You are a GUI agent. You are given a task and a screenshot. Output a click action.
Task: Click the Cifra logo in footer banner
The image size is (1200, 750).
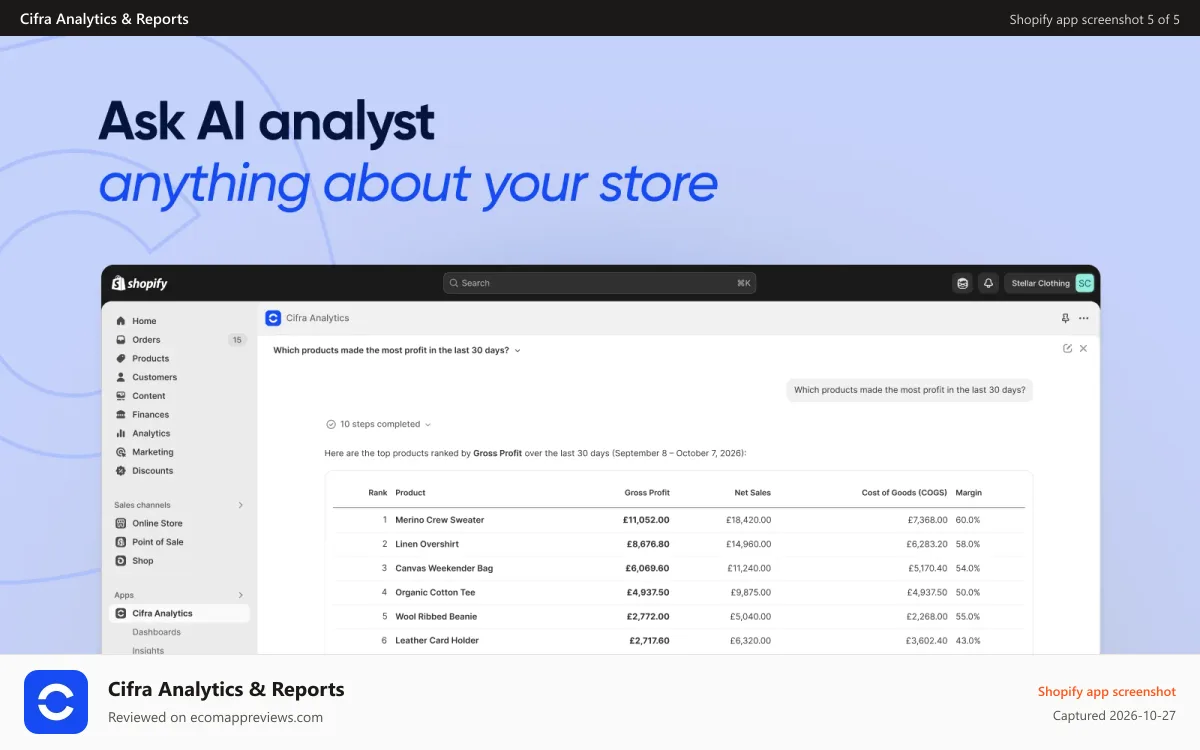click(x=56, y=702)
